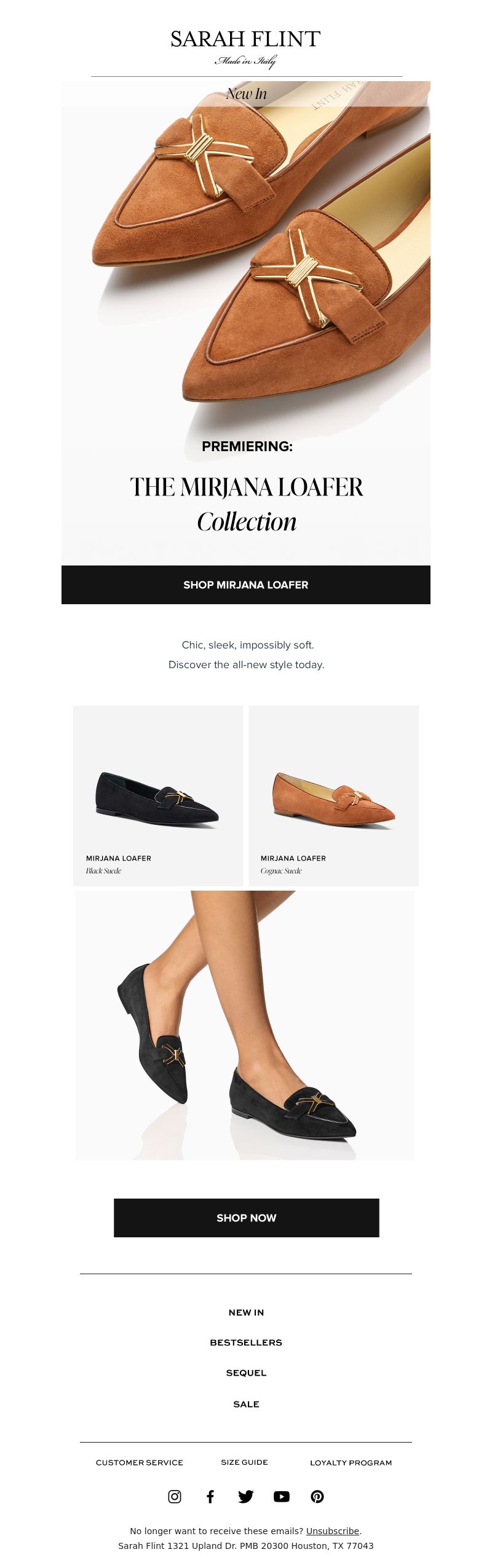
Task: Open the Pinterest social icon
Action: click(x=317, y=1497)
